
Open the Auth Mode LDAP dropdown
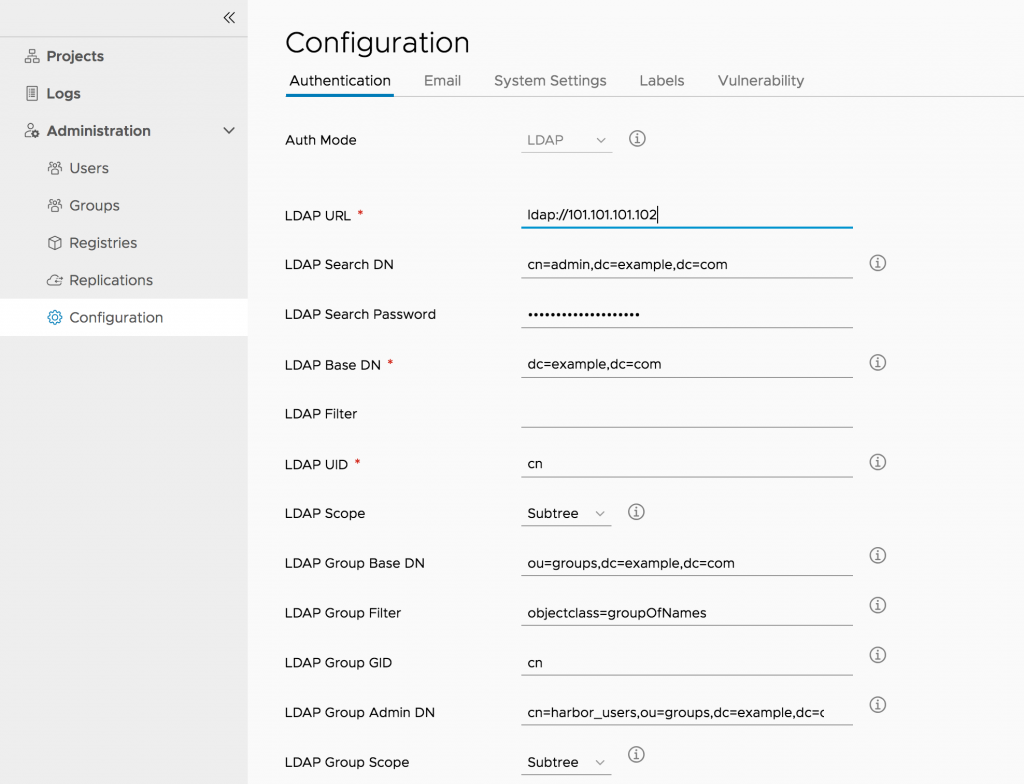click(566, 140)
